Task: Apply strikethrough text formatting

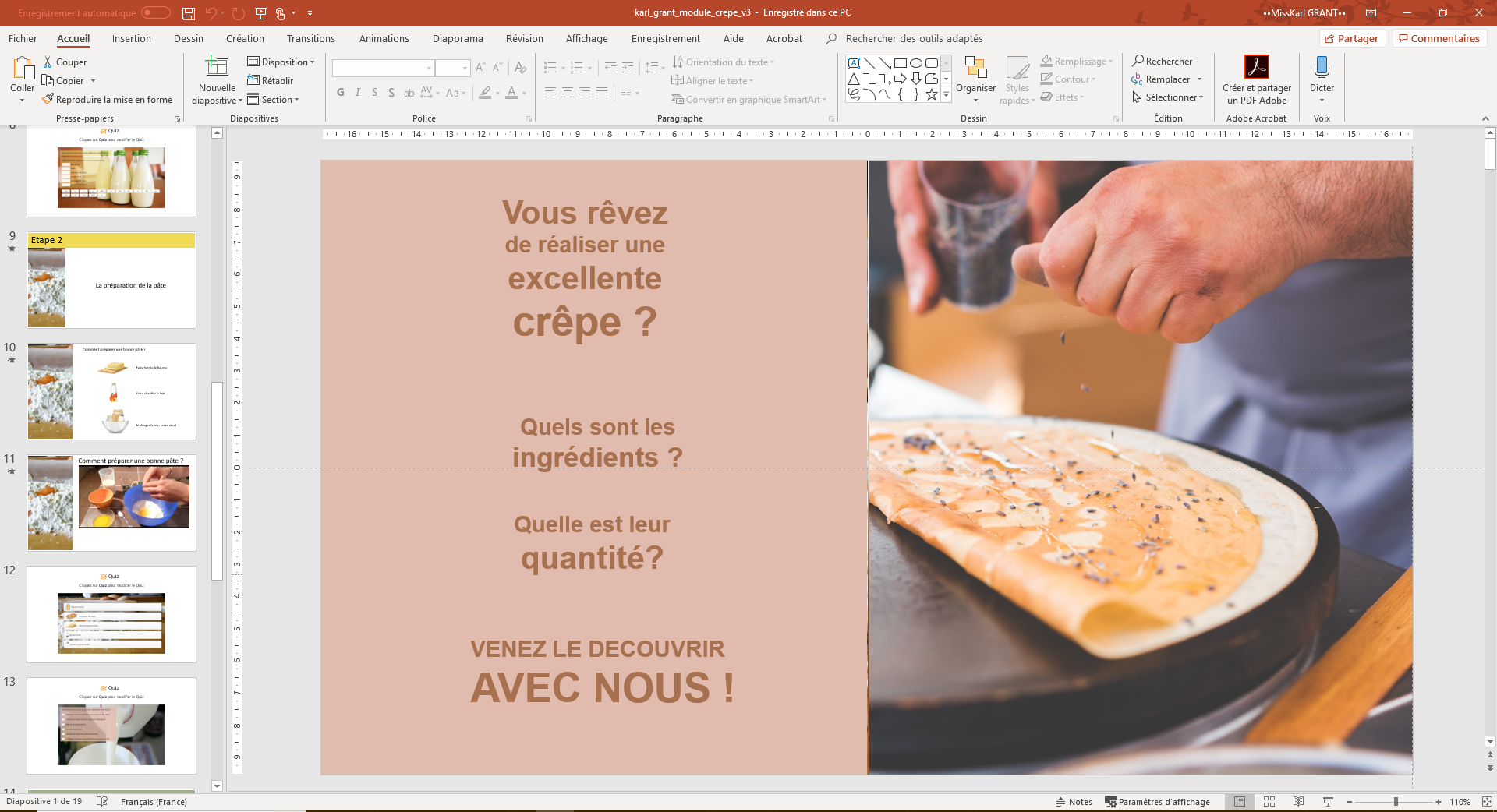Action: click(x=409, y=93)
